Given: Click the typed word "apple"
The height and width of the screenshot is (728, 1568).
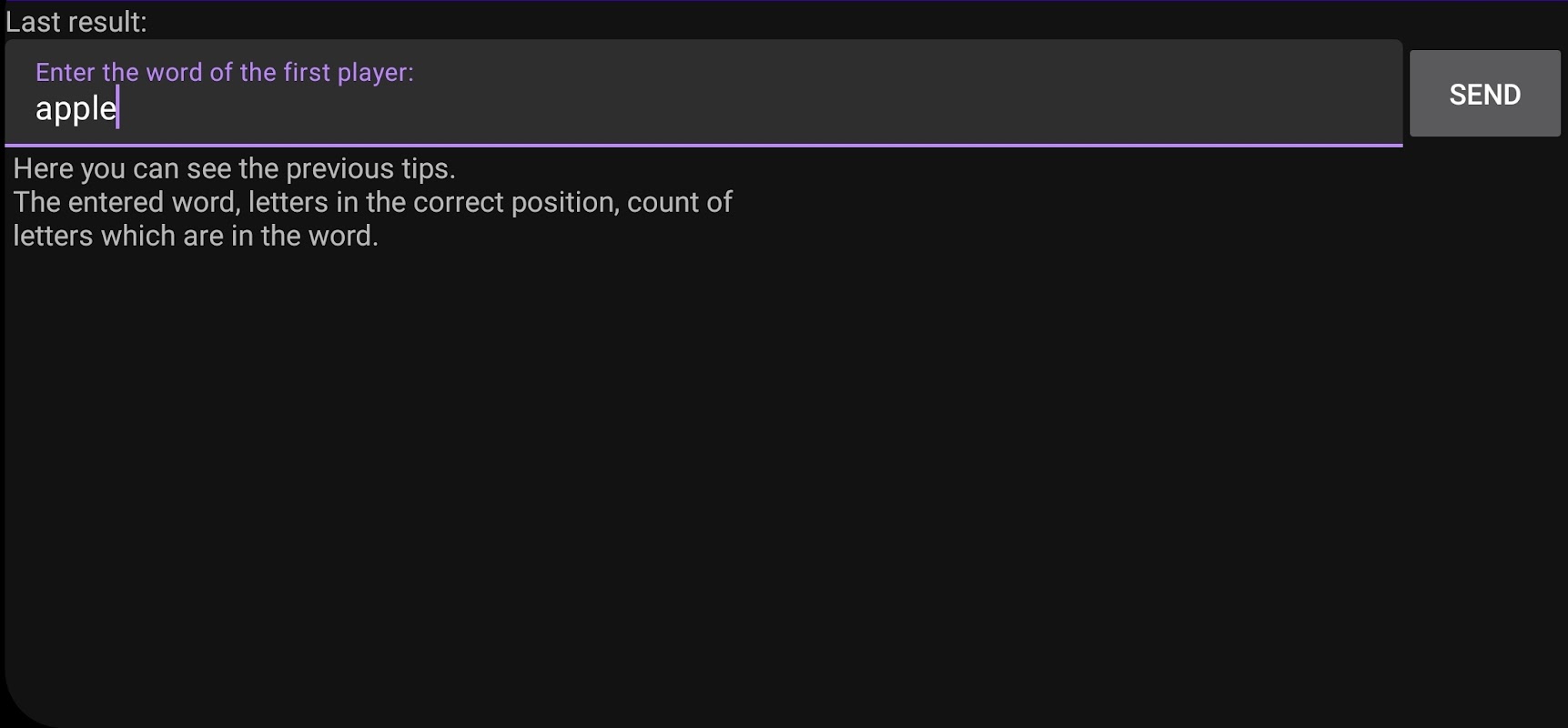Looking at the screenshot, I should click(76, 109).
